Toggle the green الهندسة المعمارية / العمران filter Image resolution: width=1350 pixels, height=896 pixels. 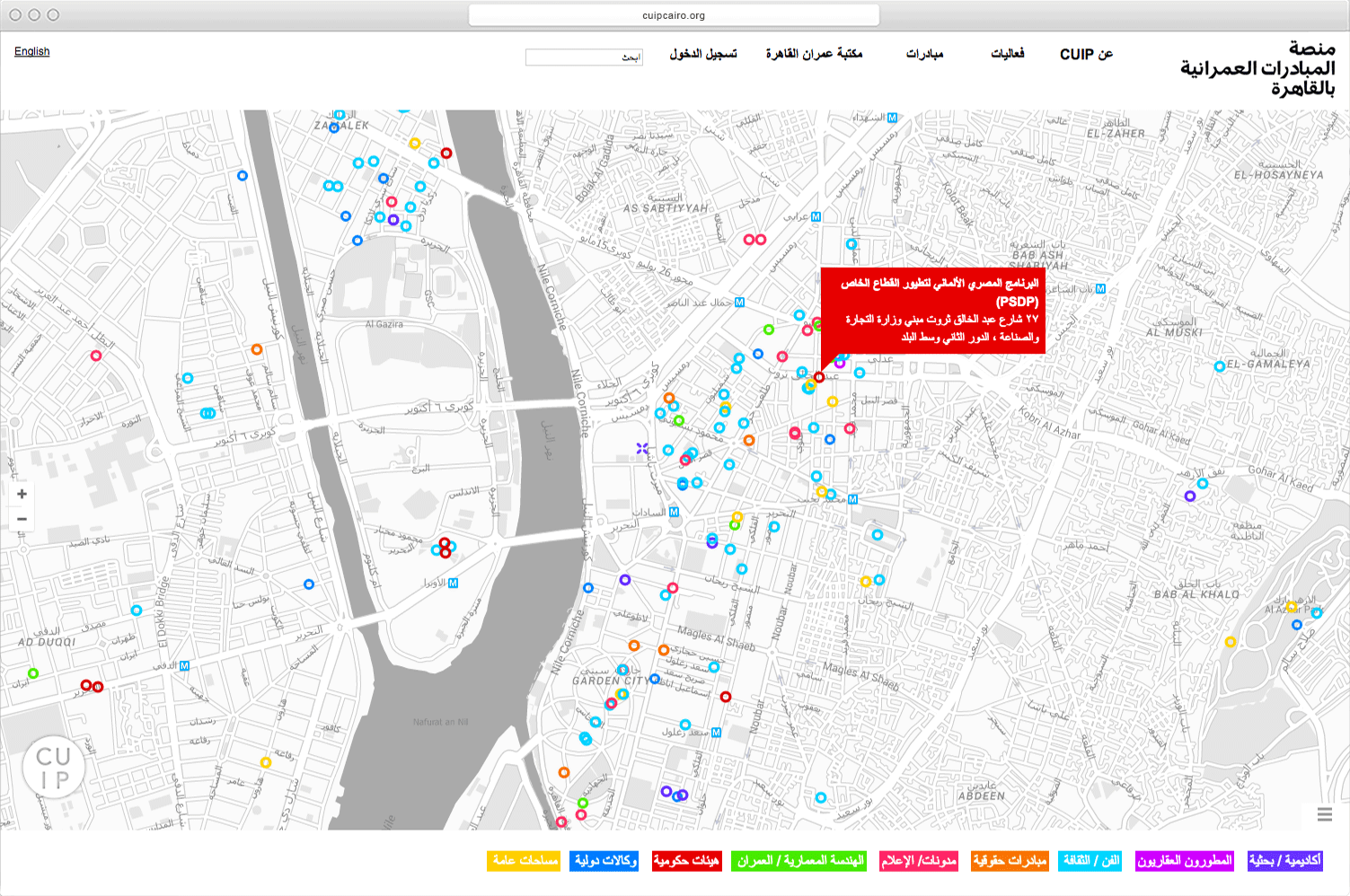(799, 861)
